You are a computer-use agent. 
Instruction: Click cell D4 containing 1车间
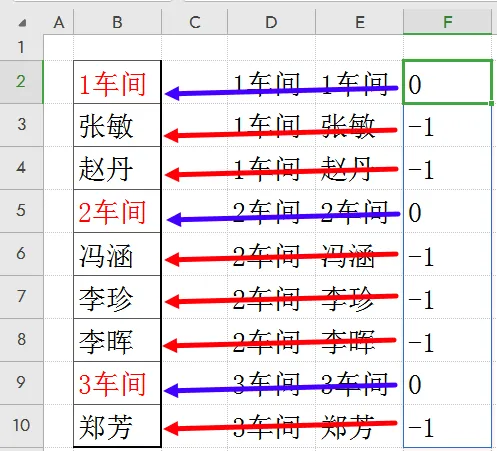coord(271,168)
